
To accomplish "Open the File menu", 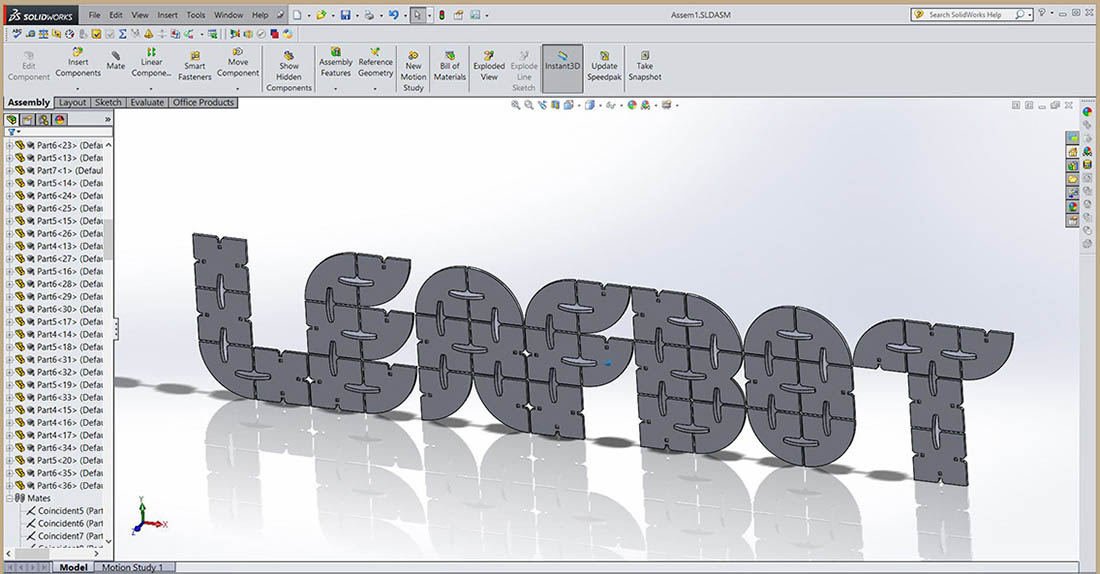I will [94, 15].
